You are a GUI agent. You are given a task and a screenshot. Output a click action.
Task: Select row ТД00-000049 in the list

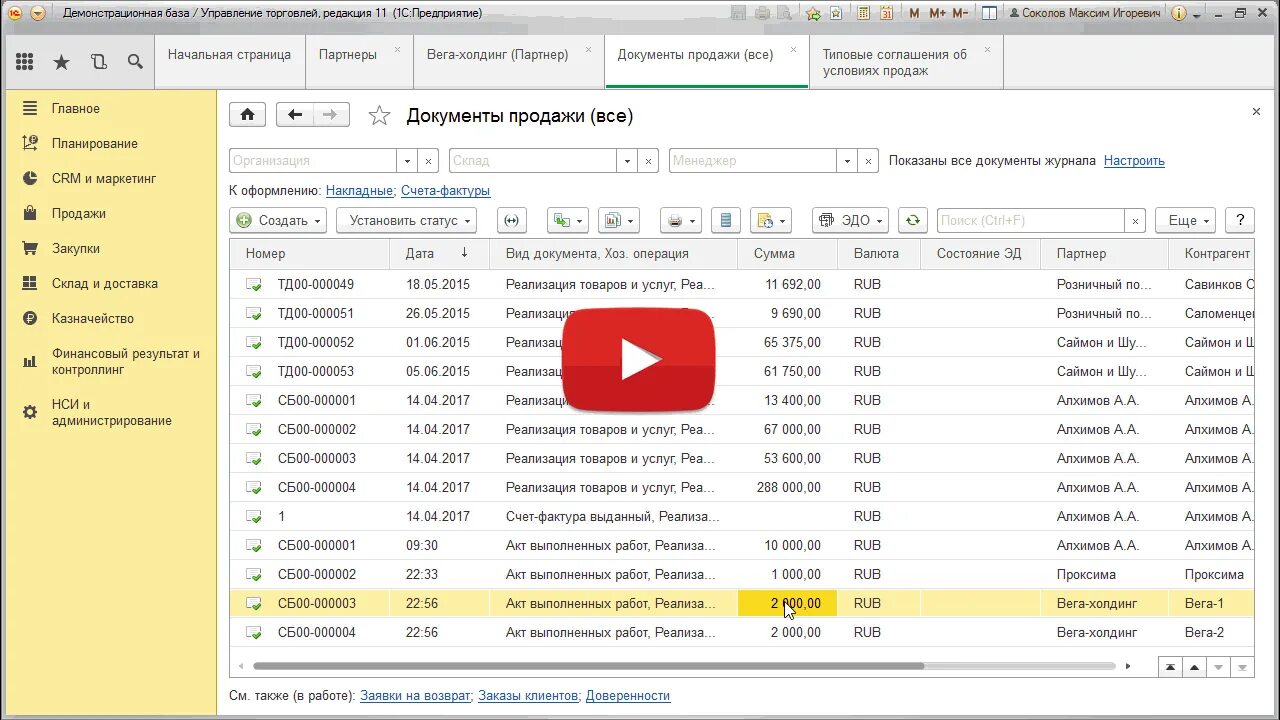tap(740, 284)
